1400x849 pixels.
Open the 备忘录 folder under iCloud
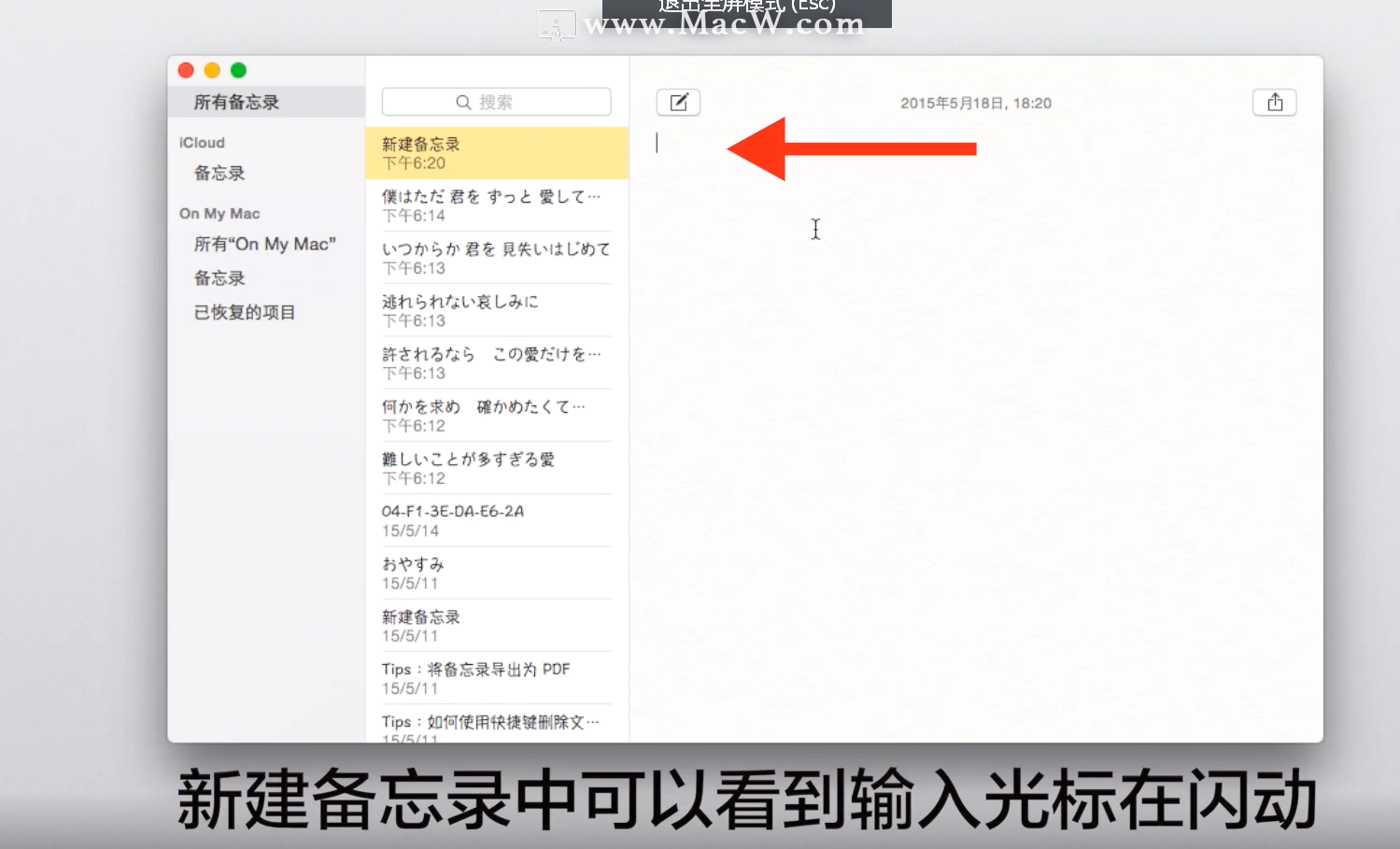219,173
